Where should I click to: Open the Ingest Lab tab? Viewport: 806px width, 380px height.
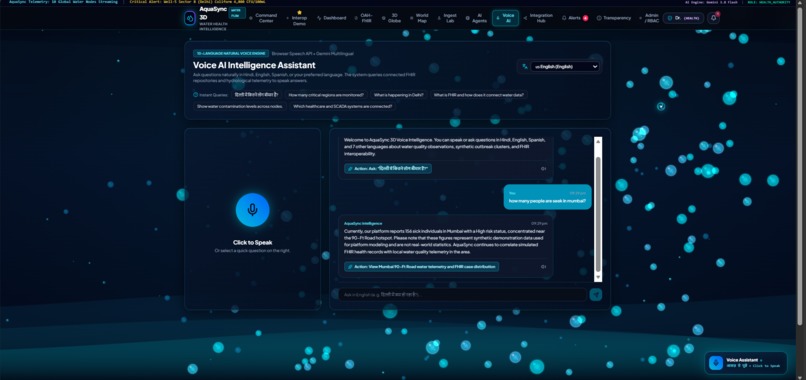(x=447, y=18)
